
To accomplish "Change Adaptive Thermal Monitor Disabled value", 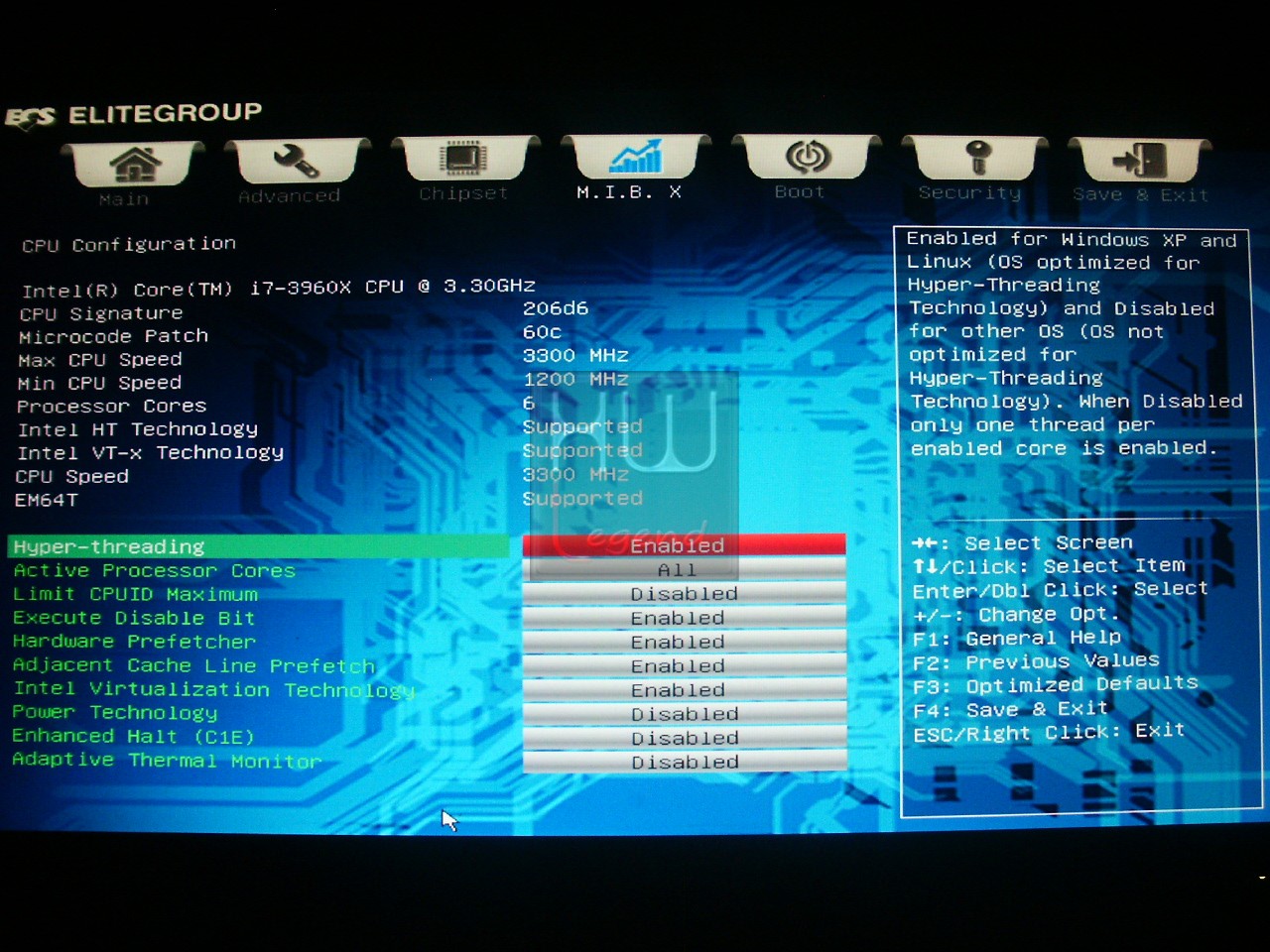I will pyautogui.click(x=684, y=762).
